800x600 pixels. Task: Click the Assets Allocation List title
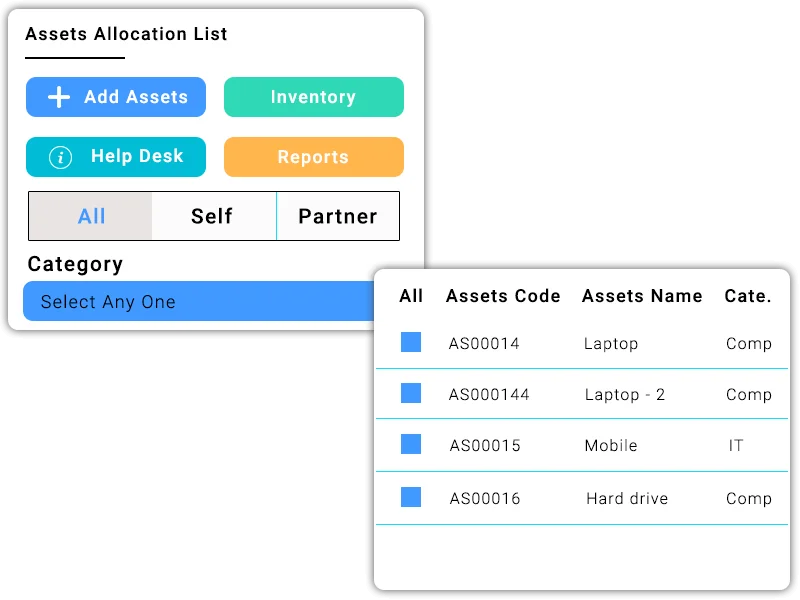[126, 34]
